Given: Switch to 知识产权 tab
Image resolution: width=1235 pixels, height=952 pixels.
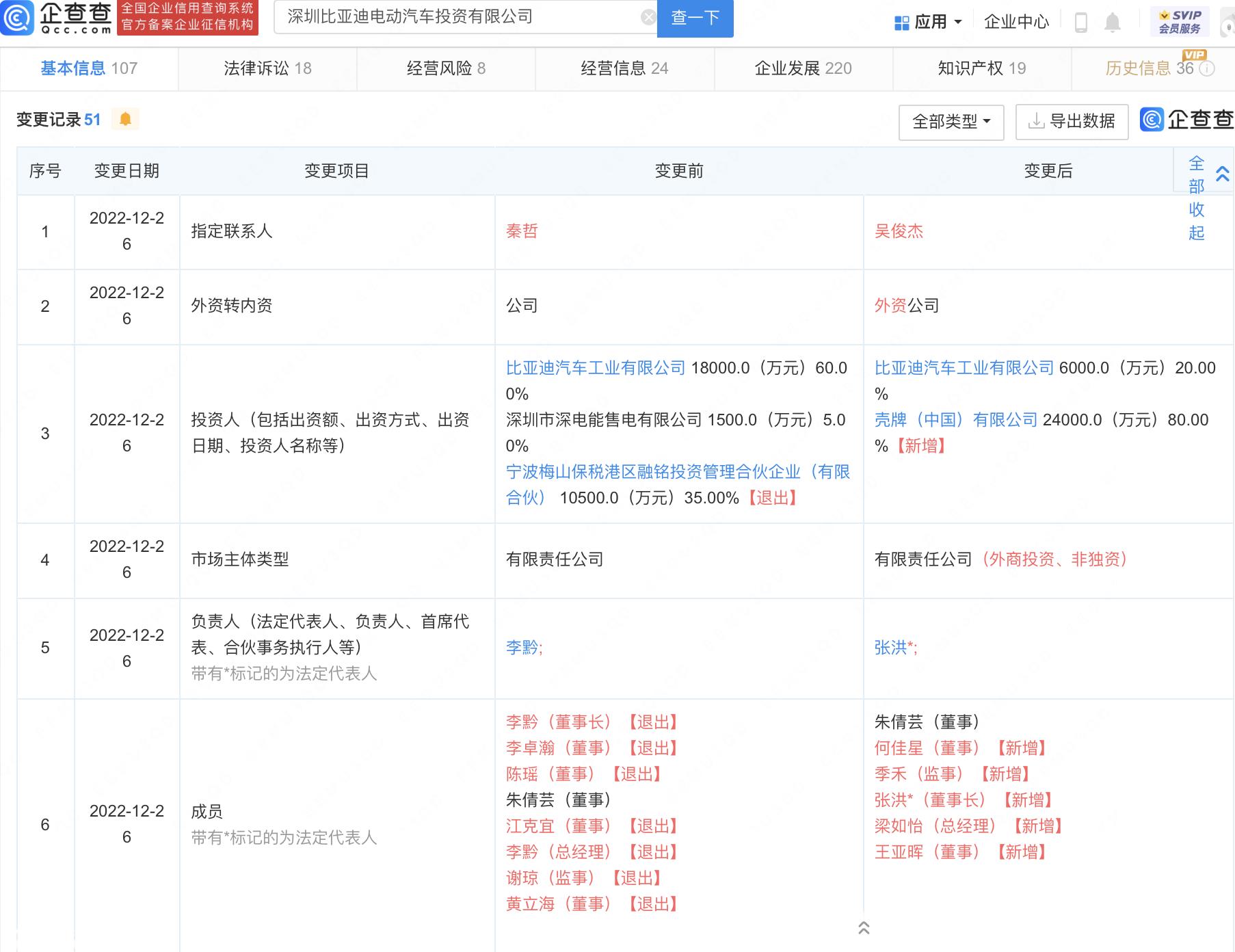Looking at the screenshot, I should pos(981,68).
